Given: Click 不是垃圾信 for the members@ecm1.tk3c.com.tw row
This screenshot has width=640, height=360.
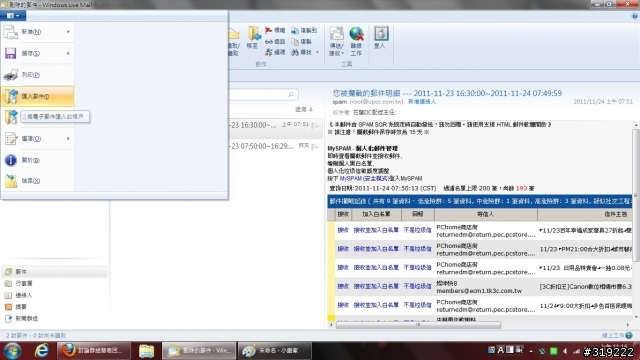Looking at the screenshot, I should pos(417,286).
